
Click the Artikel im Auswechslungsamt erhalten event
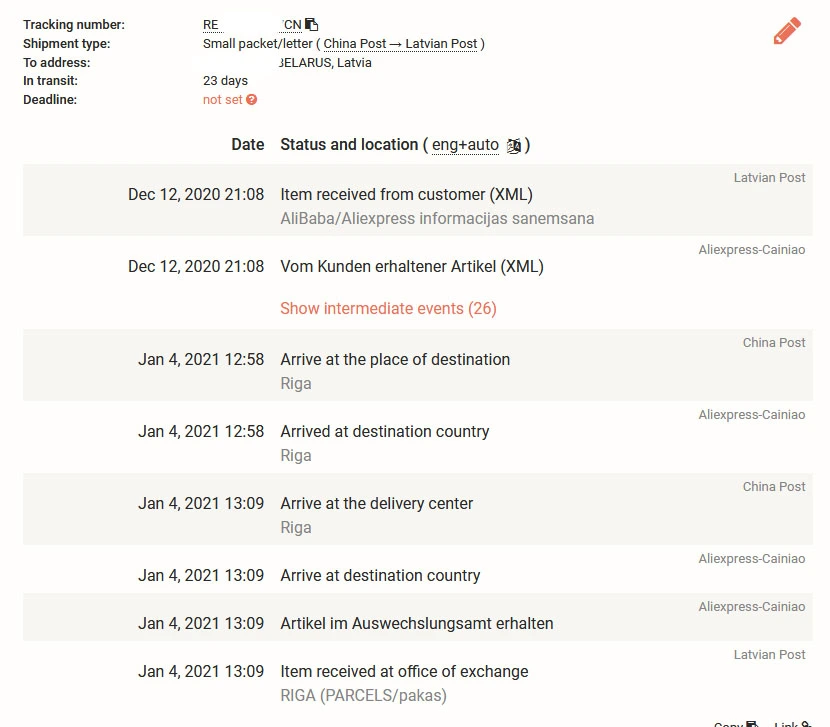(417, 623)
